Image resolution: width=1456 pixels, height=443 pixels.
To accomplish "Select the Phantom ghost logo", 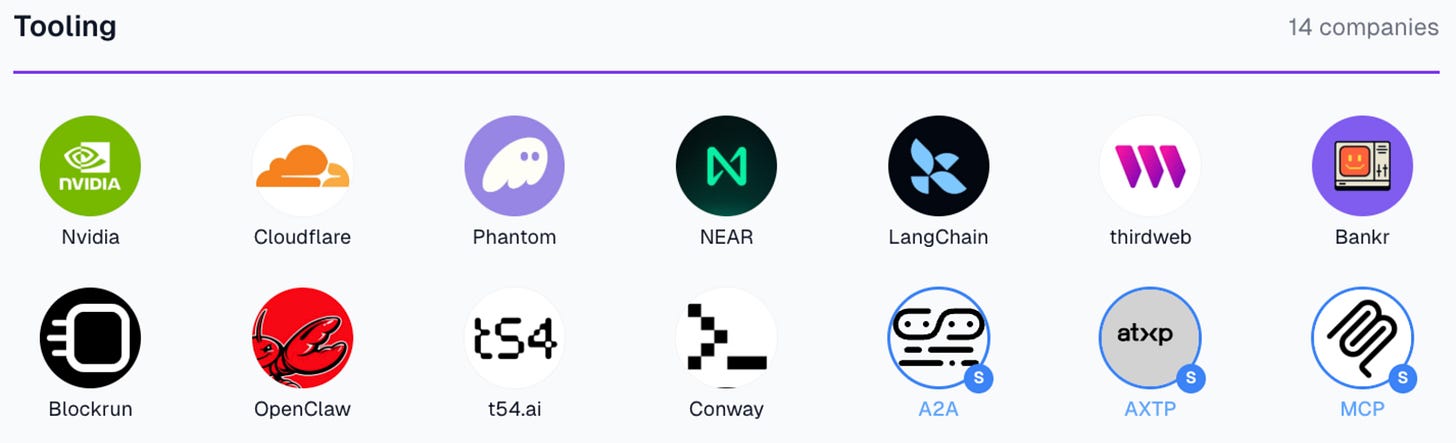I will pos(514,166).
